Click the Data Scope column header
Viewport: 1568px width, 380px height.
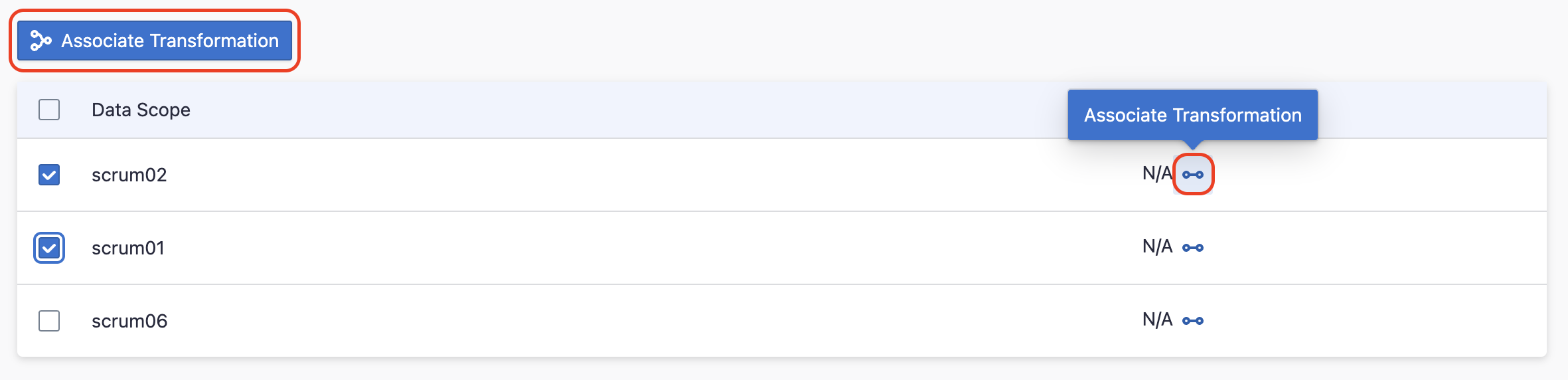tap(141, 110)
